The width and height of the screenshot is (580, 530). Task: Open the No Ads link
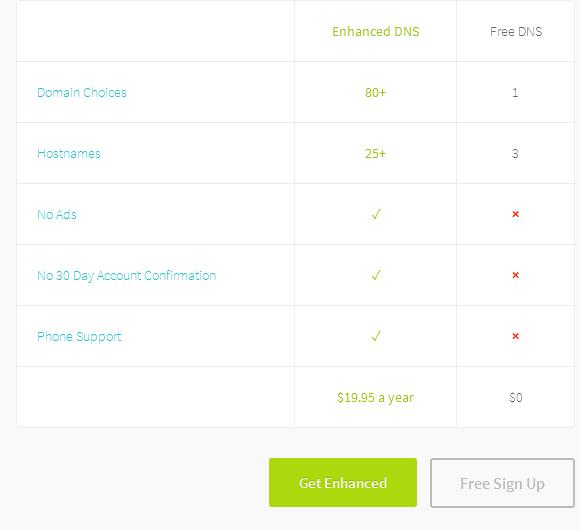point(57,215)
